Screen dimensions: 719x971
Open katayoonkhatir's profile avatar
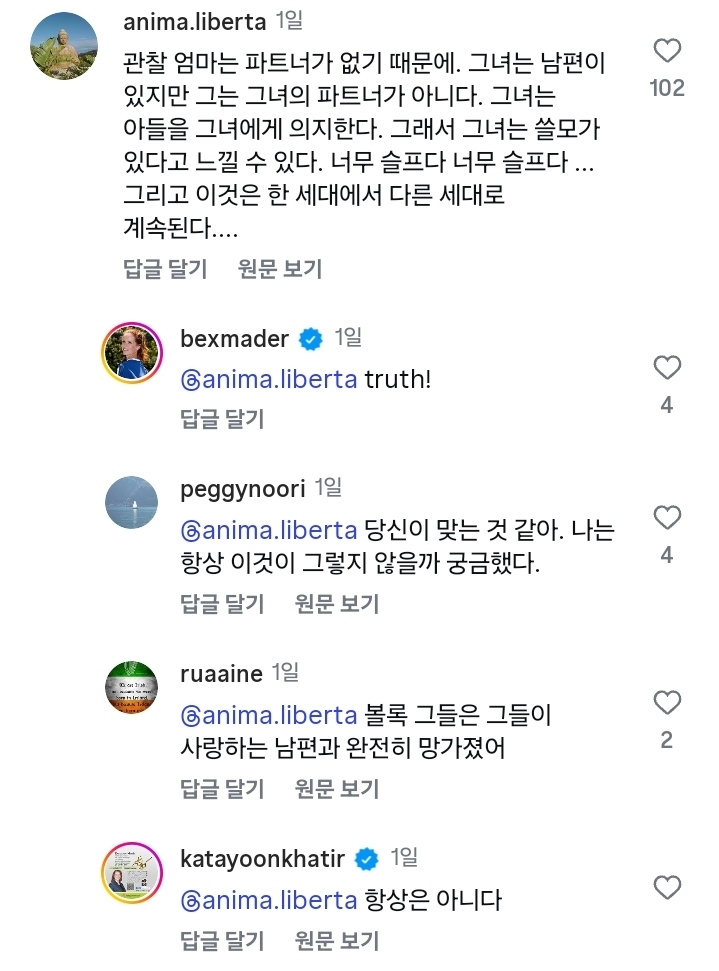[133, 873]
